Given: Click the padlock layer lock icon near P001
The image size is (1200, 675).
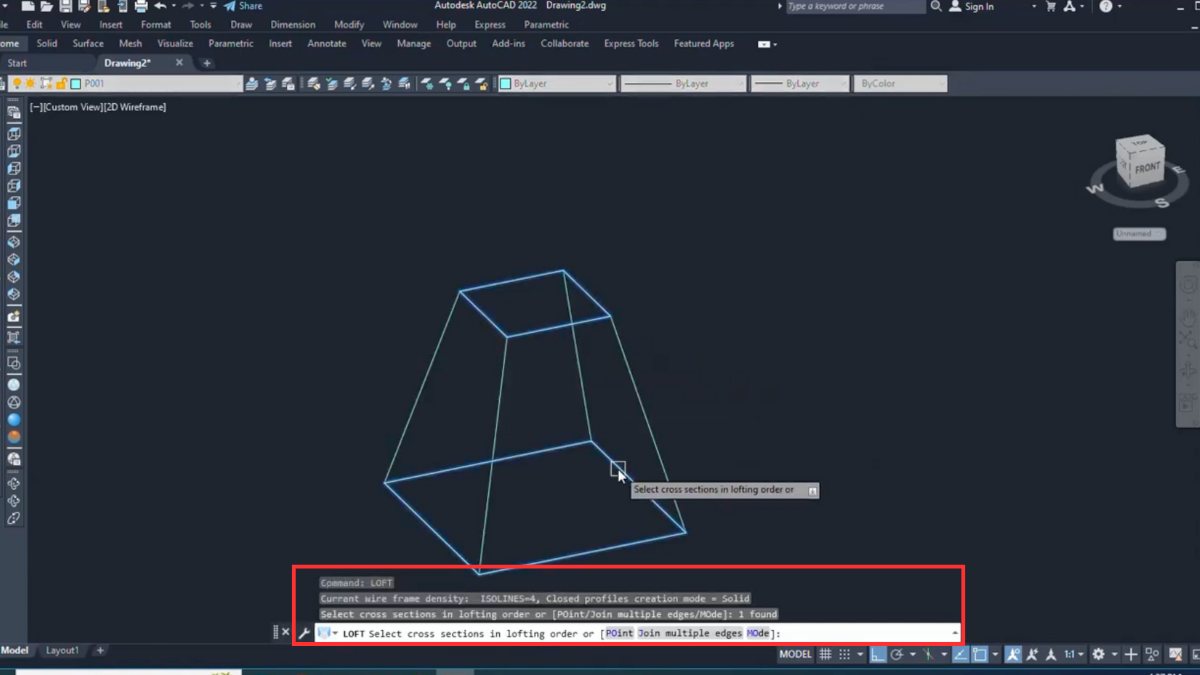Looking at the screenshot, I should click(62, 83).
